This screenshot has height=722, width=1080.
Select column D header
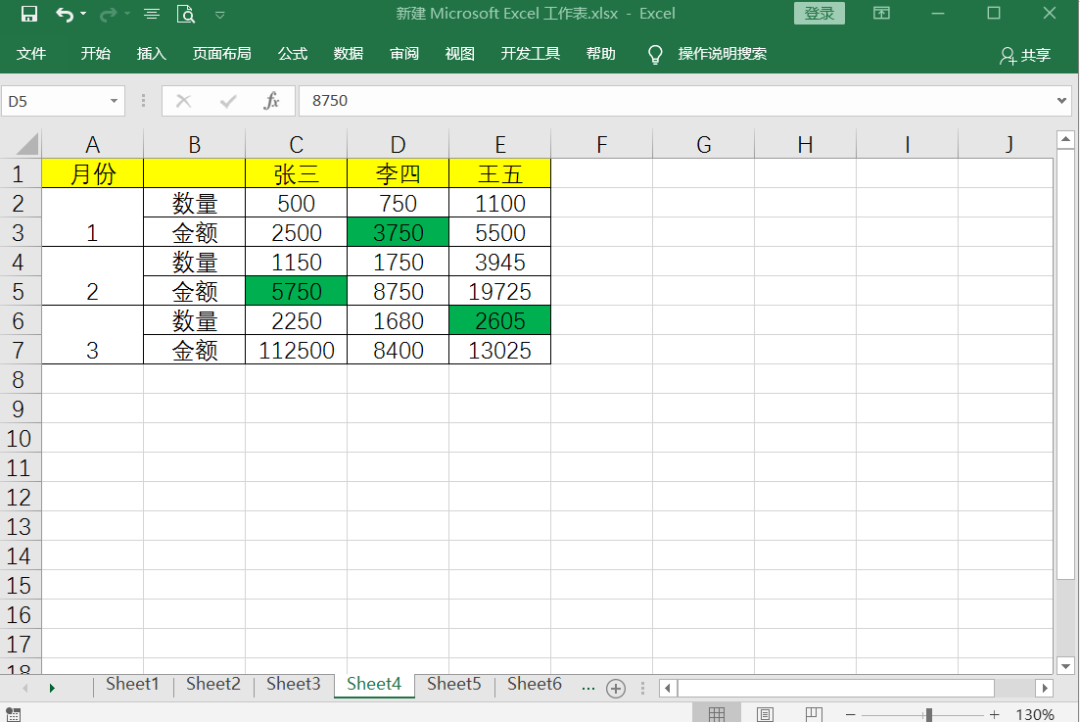[x=398, y=144]
